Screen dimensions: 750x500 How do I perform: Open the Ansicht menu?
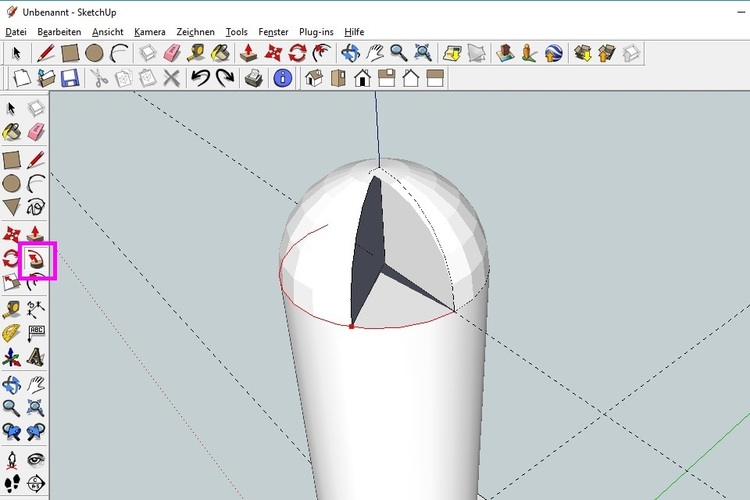coord(108,32)
